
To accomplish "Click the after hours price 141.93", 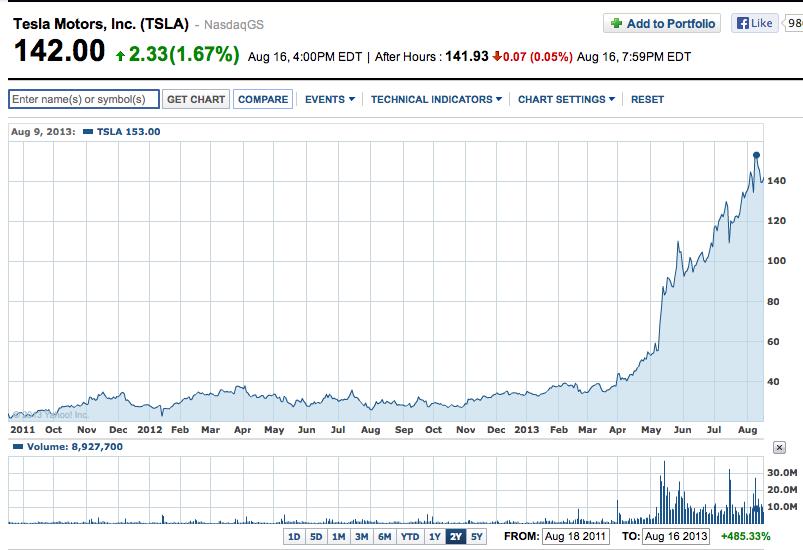I will click(x=467, y=56).
